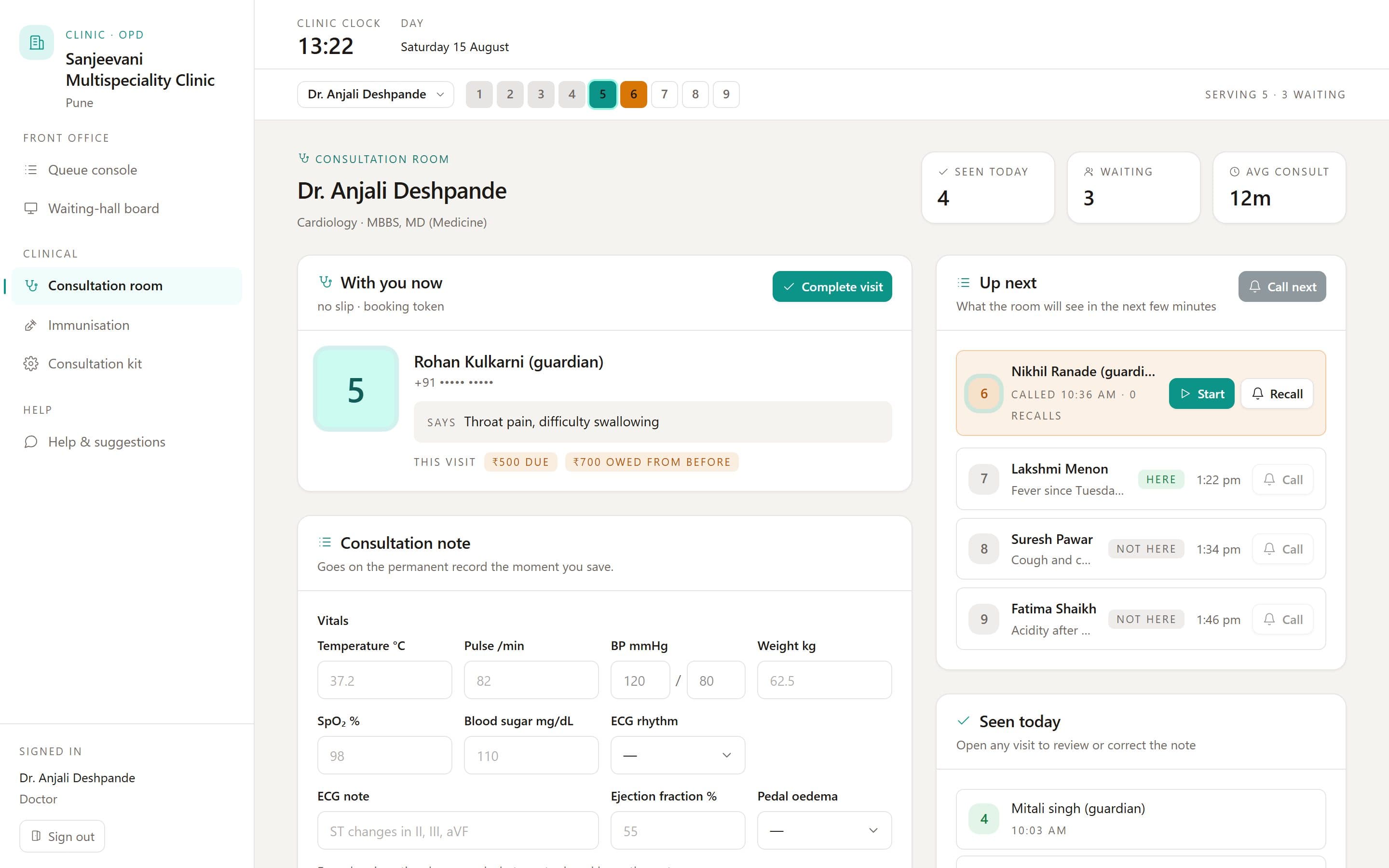Select called token 6 in the token strip

click(x=634, y=94)
